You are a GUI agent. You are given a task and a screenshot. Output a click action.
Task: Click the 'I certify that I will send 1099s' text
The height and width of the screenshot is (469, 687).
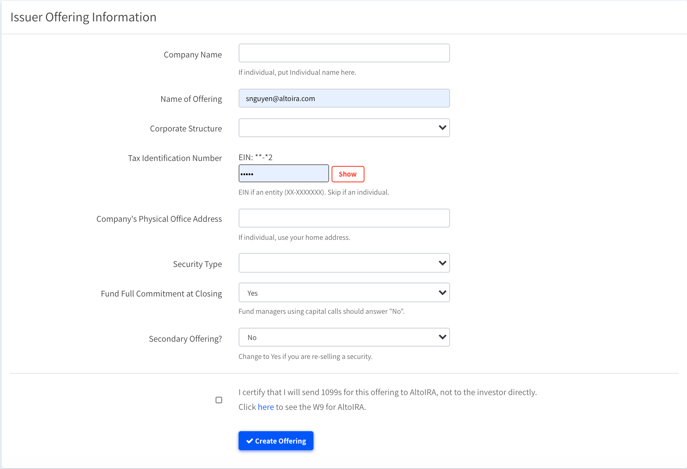pos(388,392)
